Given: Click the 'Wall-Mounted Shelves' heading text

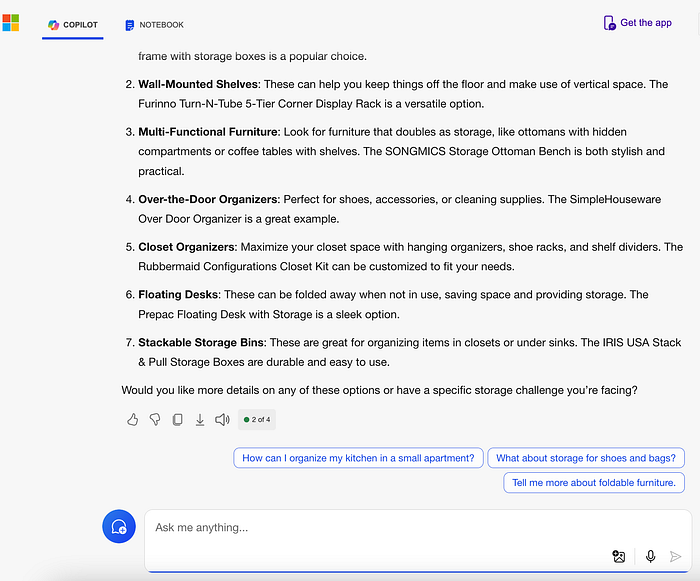Looking at the screenshot, I should [198, 84].
